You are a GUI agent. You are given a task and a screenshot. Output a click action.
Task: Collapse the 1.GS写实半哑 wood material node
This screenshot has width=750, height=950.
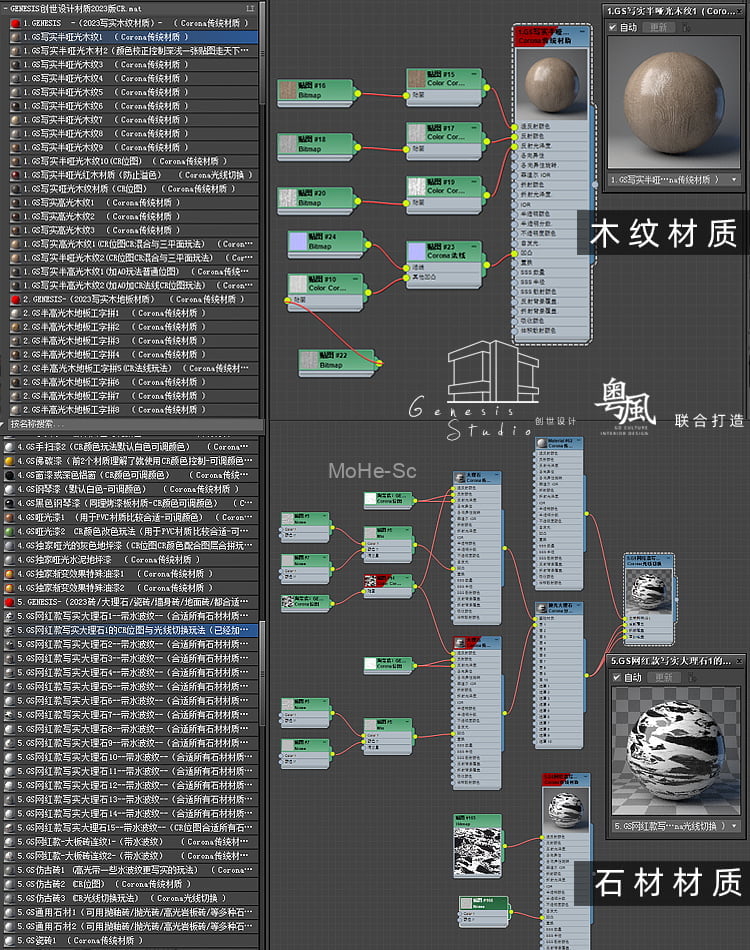coord(582,31)
